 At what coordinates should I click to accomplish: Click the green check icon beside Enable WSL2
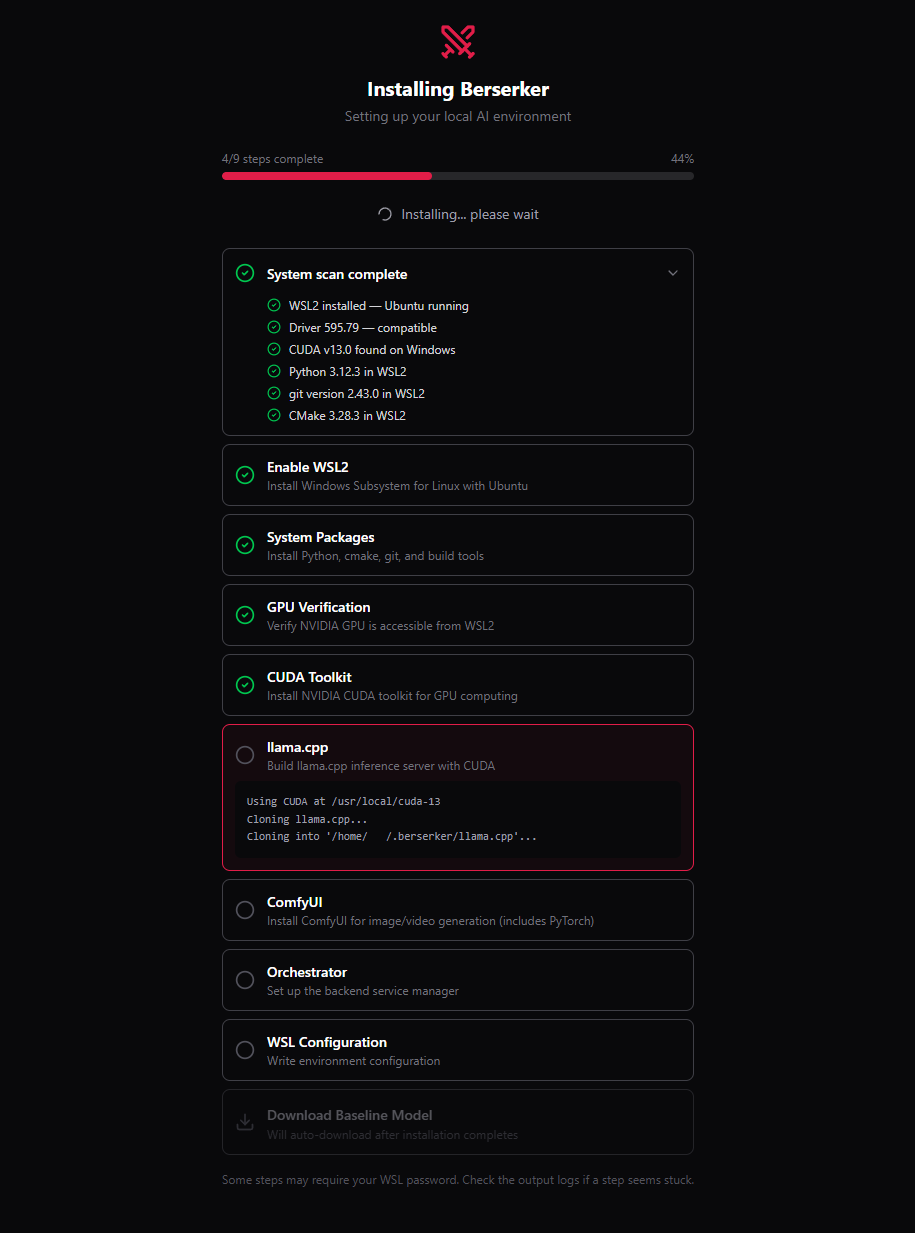(245, 475)
